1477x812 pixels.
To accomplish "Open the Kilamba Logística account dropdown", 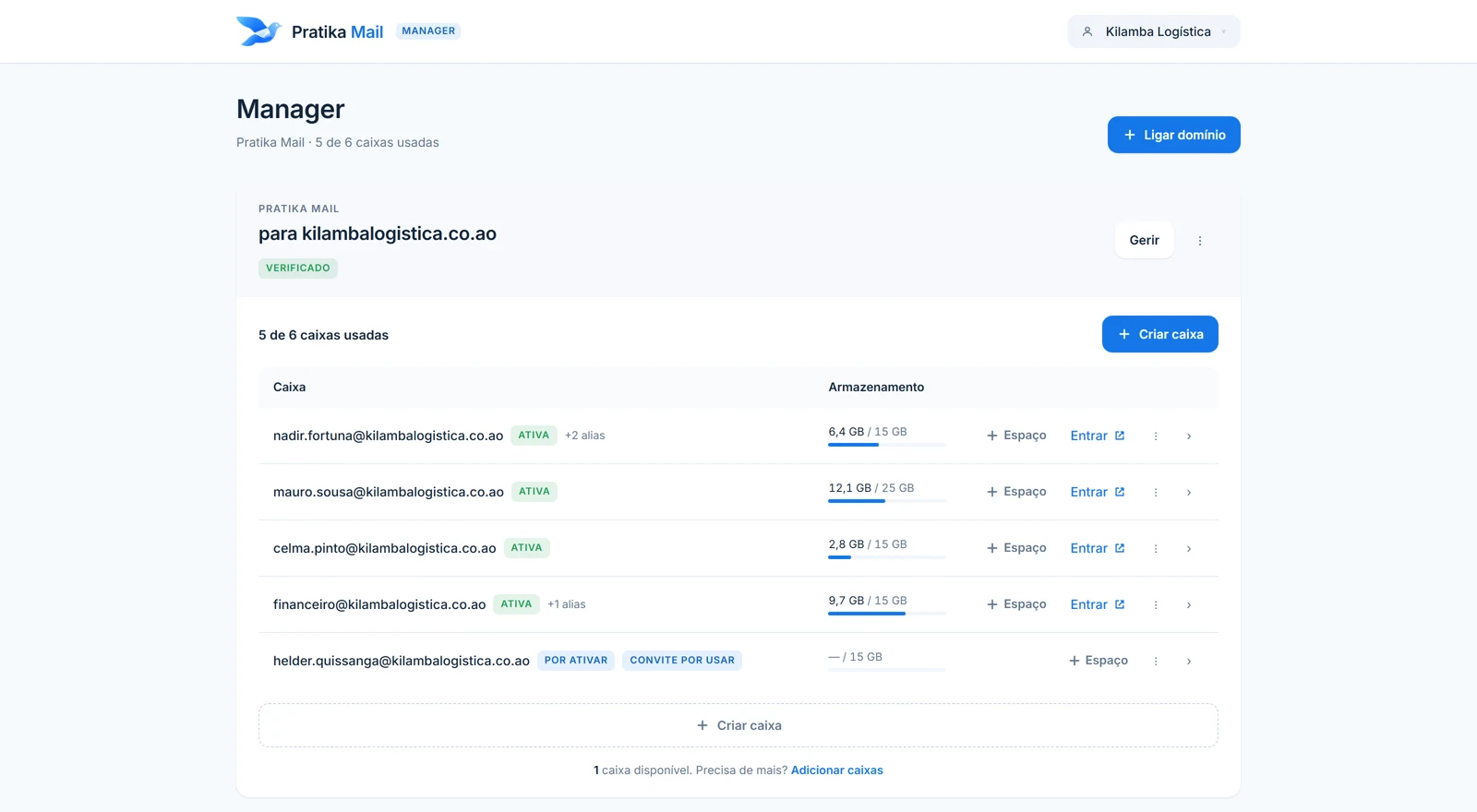I will [1154, 31].
